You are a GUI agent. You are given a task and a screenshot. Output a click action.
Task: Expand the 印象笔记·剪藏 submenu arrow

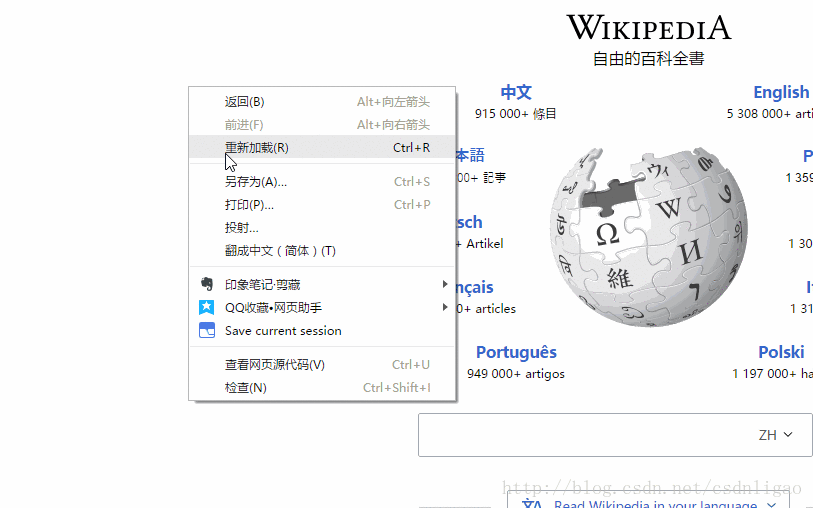(x=444, y=284)
